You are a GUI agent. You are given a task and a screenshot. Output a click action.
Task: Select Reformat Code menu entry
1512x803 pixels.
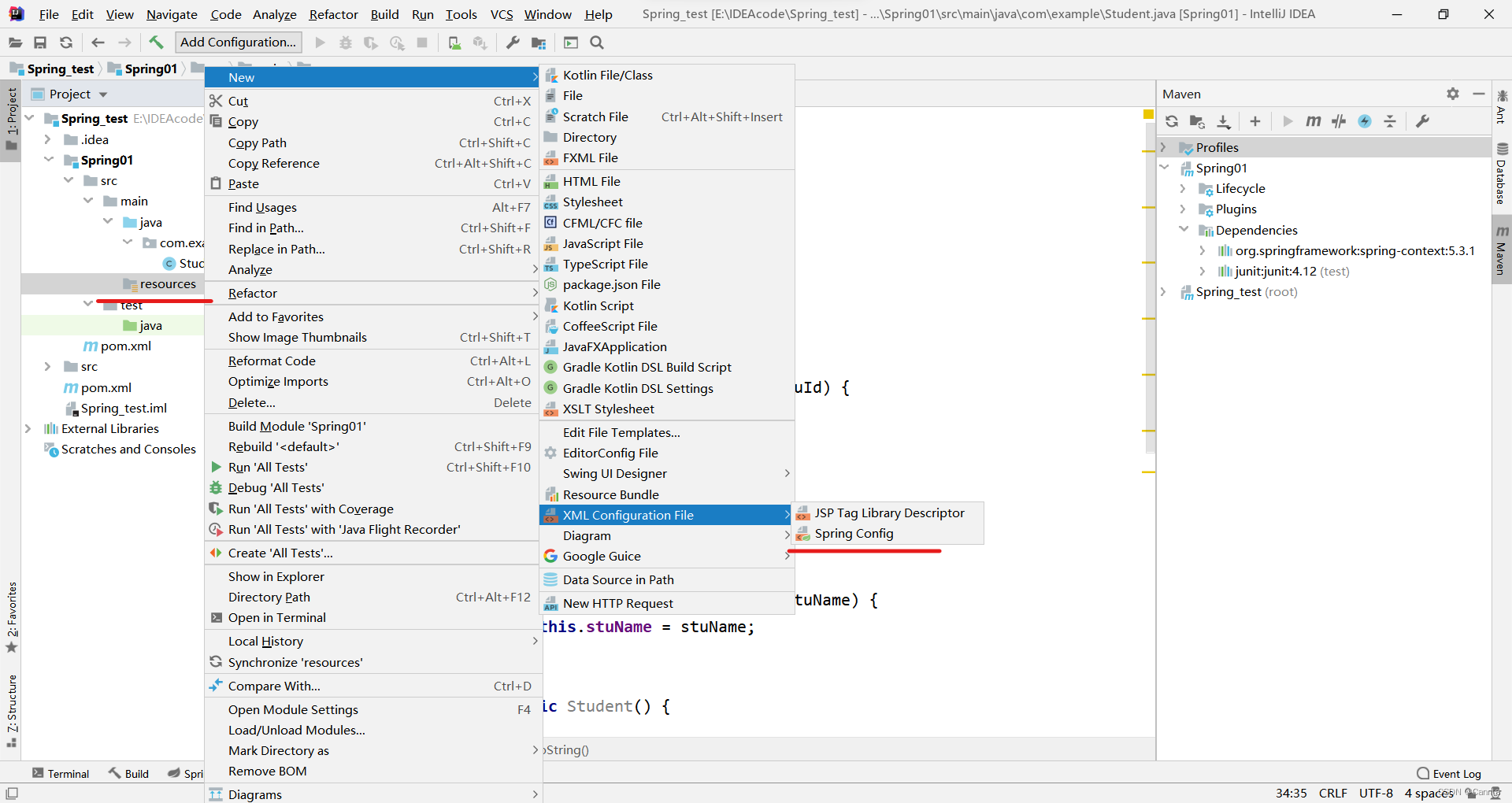pyautogui.click(x=372, y=361)
